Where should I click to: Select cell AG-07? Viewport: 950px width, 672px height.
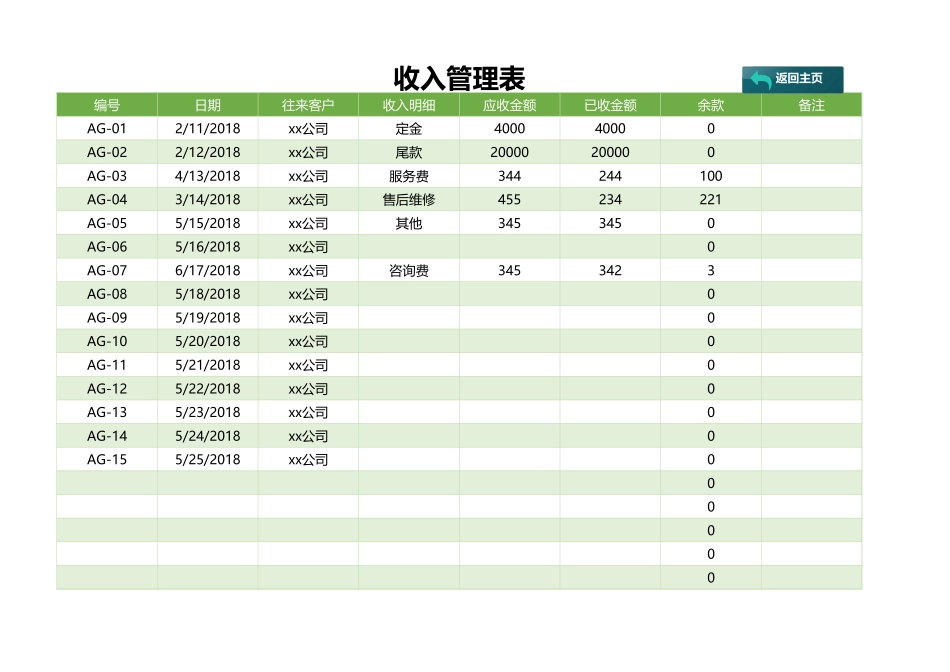pos(107,270)
